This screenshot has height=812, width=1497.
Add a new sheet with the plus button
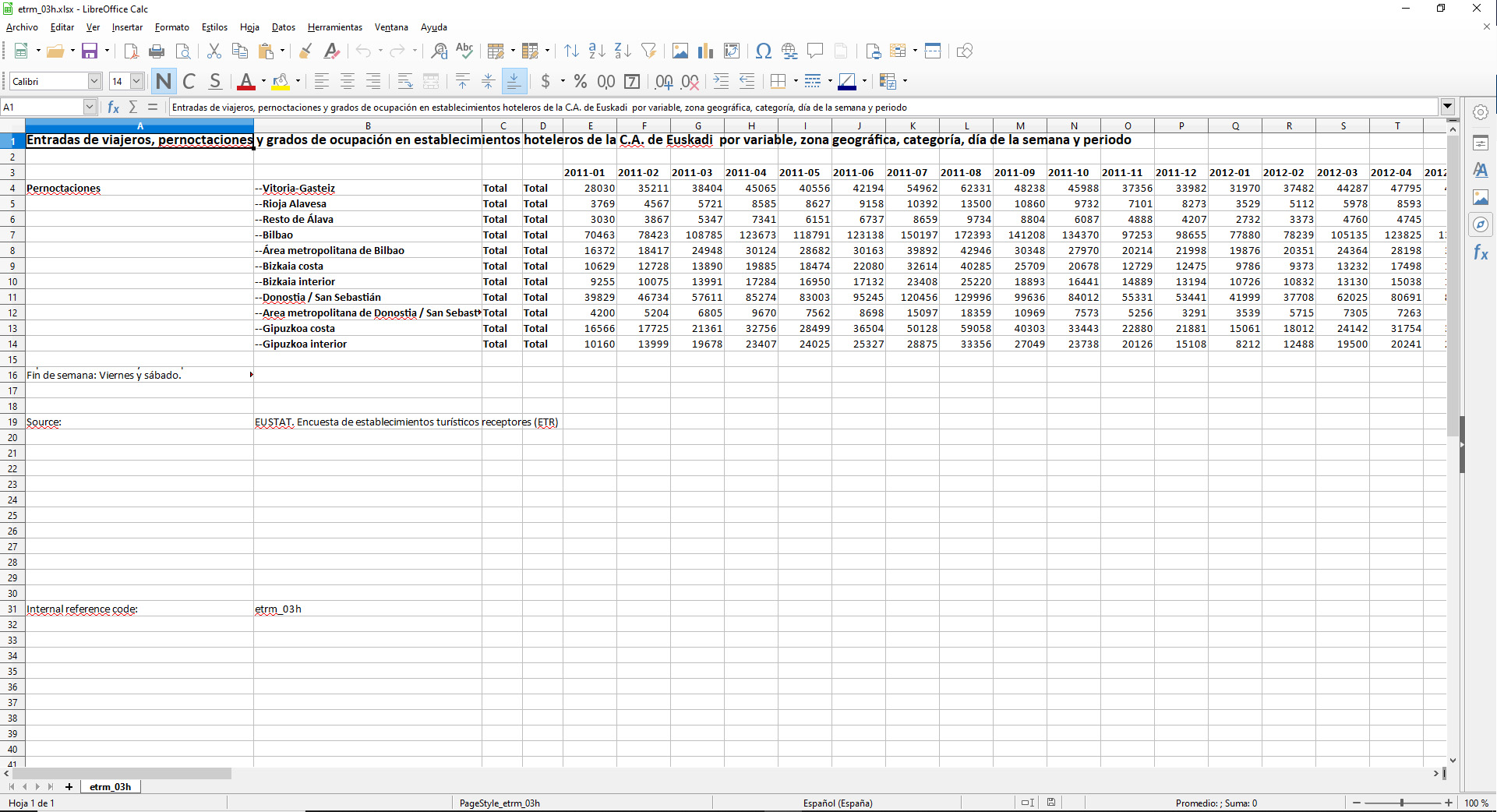click(69, 787)
